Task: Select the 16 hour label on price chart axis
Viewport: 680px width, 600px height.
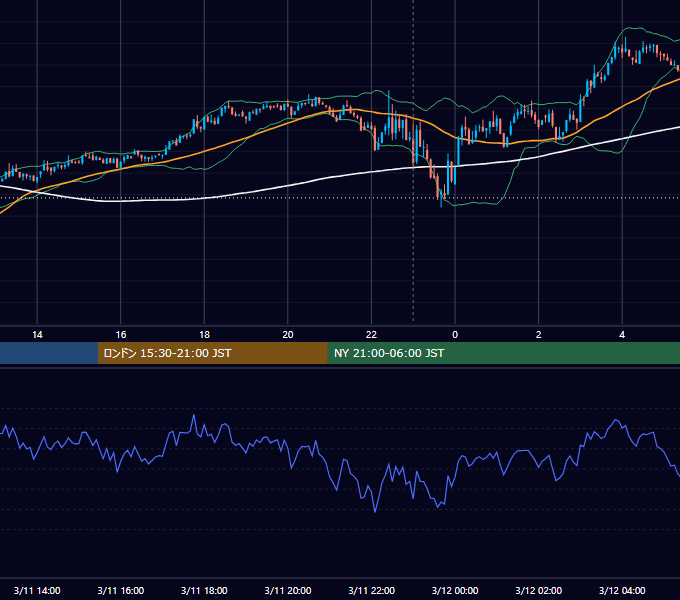Action: coord(121,335)
